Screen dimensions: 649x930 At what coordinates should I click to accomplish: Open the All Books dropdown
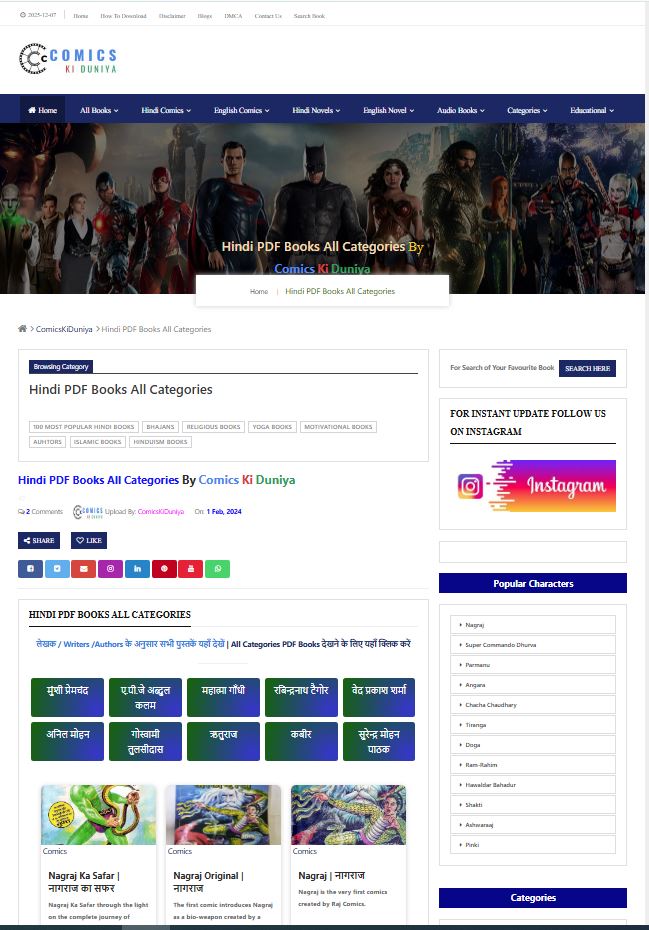coord(99,110)
